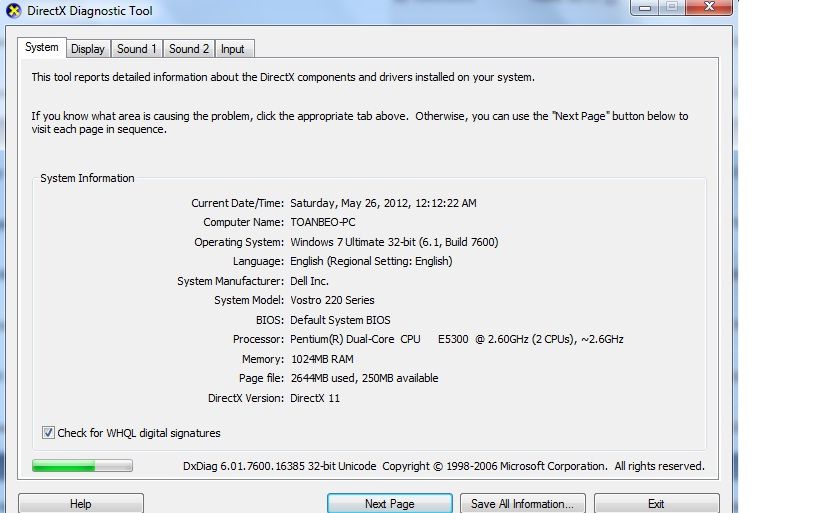This screenshot has width=816, height=513.
Task: Click the System Manufacturer label
Action: (x=231, y=281)
